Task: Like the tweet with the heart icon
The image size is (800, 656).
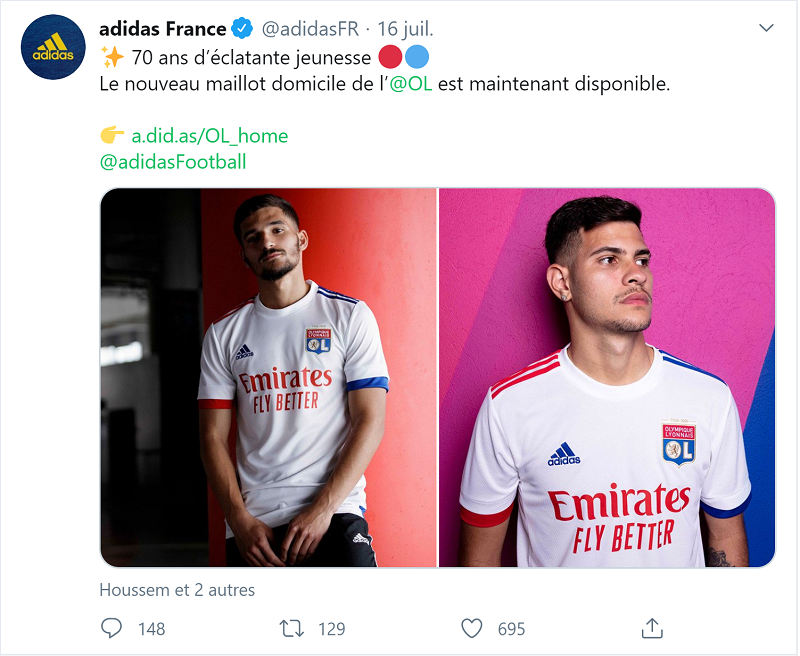Action: [x=472, y=628]
